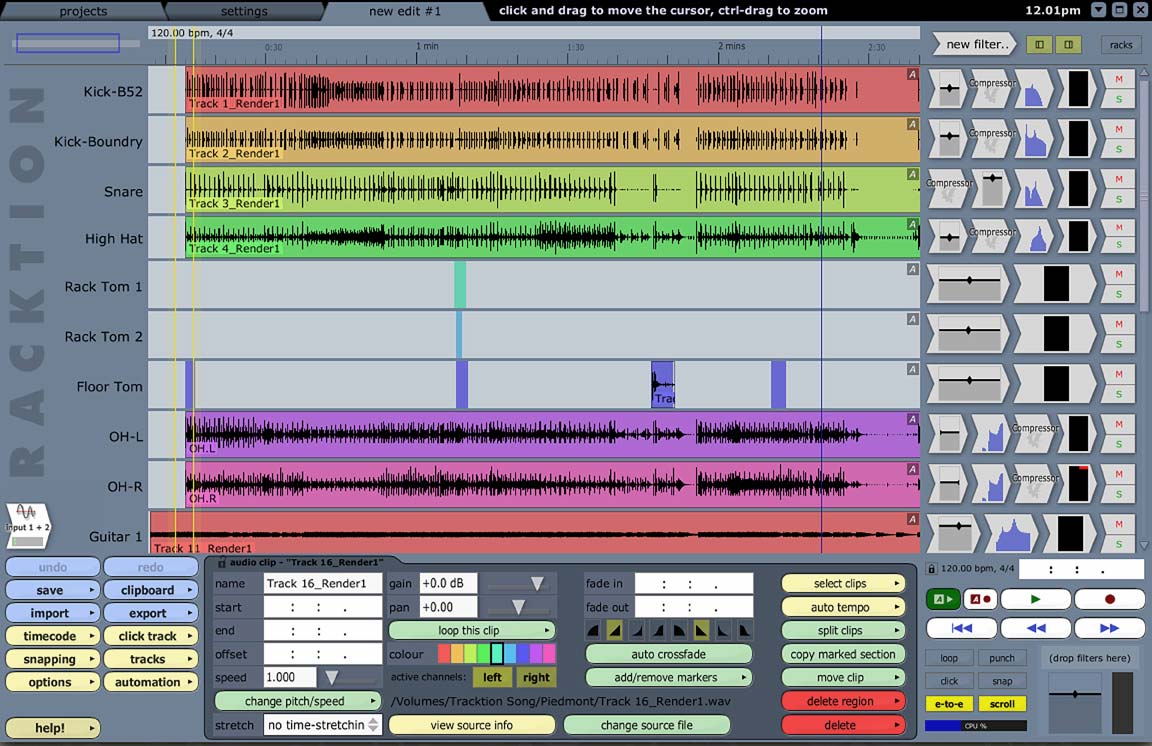Viewport: 1152px width, 746px height.
Task: Select the Compressor filter on the High Hat track
Action: (x=992, y=237)
